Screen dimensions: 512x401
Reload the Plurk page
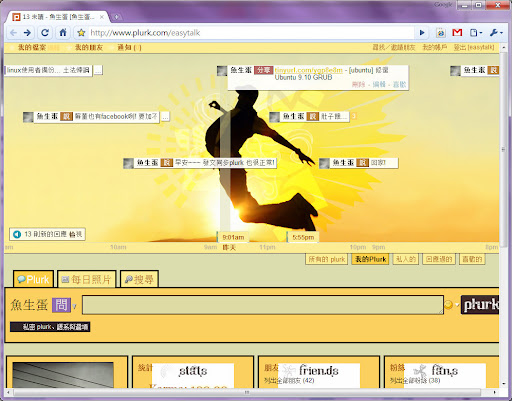click(45, 33)
